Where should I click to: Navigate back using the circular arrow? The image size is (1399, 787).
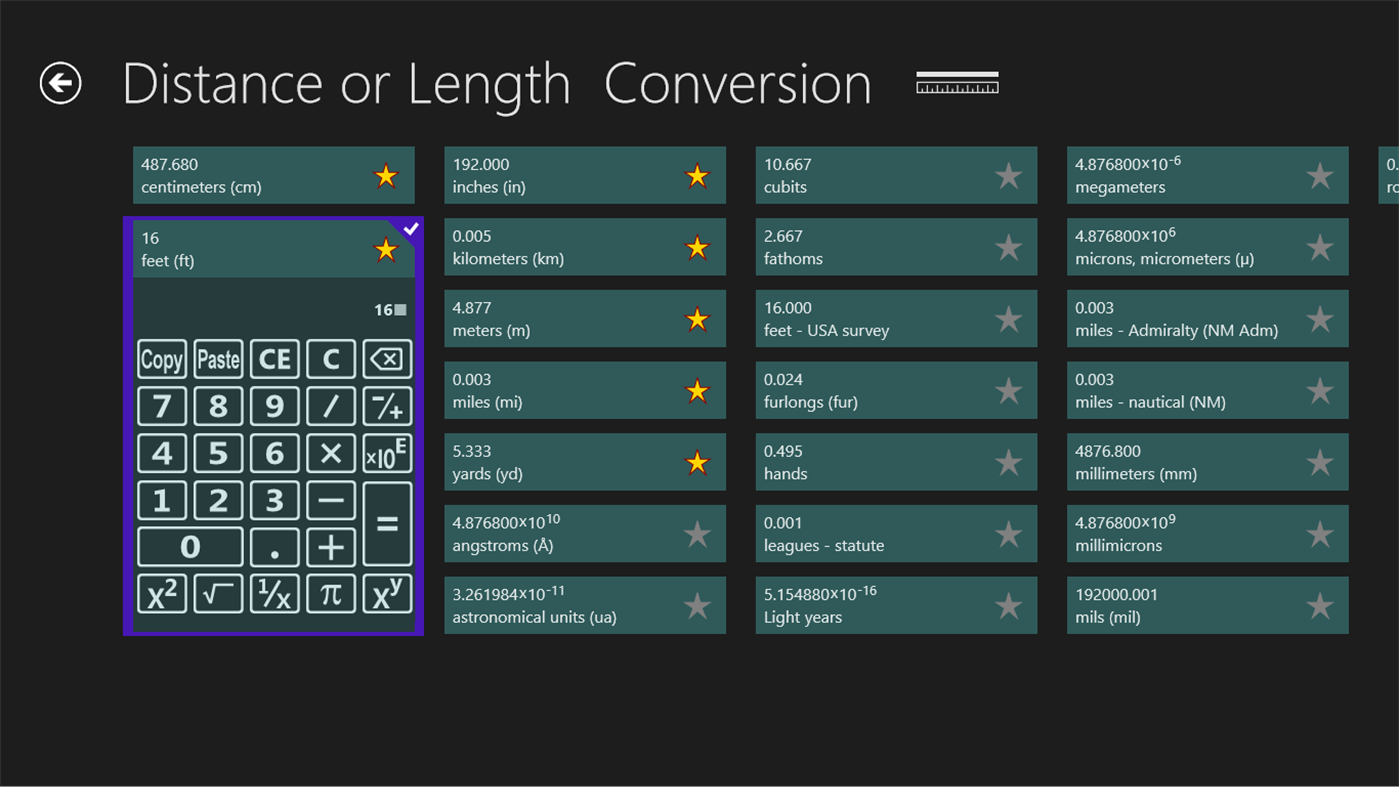point(59,84)
